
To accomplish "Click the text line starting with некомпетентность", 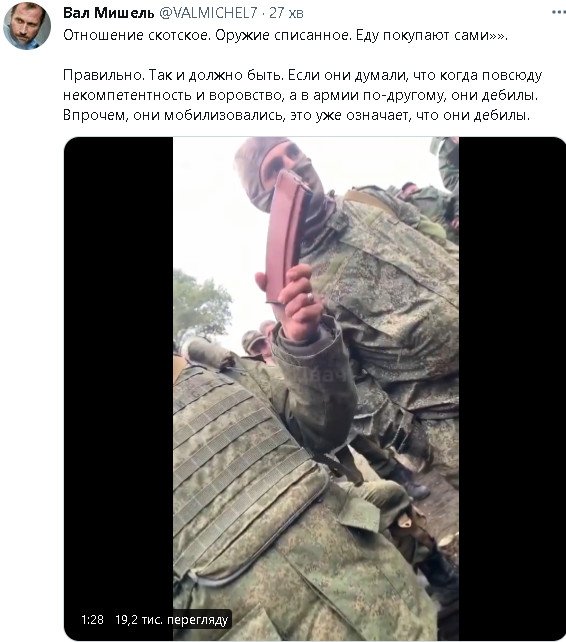I will pos(300,95).
